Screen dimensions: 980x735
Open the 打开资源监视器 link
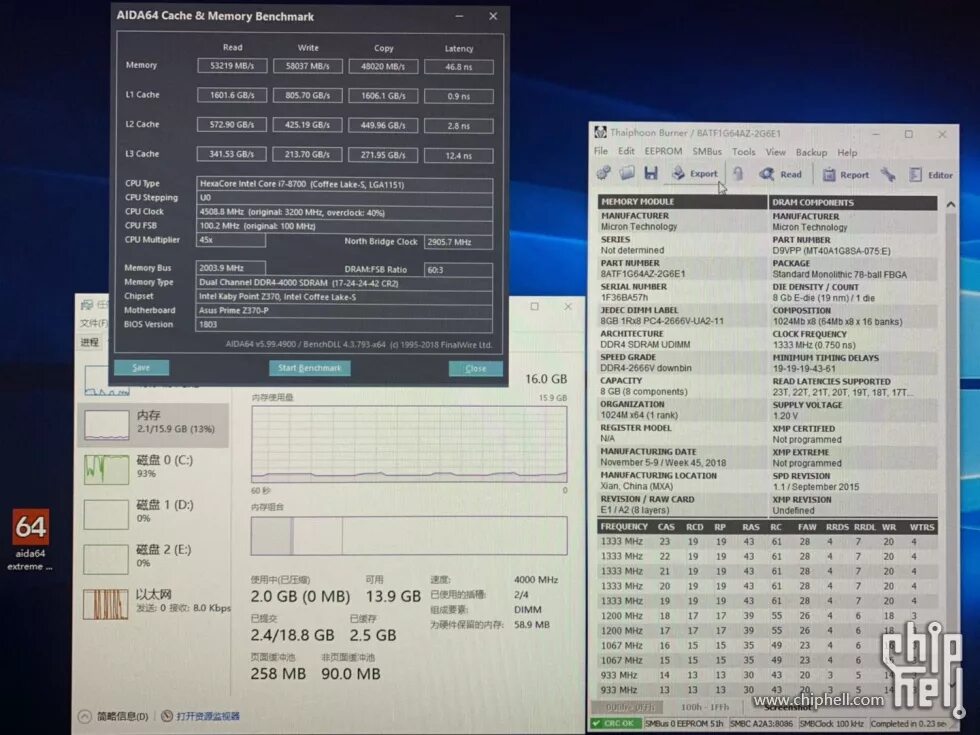coord(208,716)
